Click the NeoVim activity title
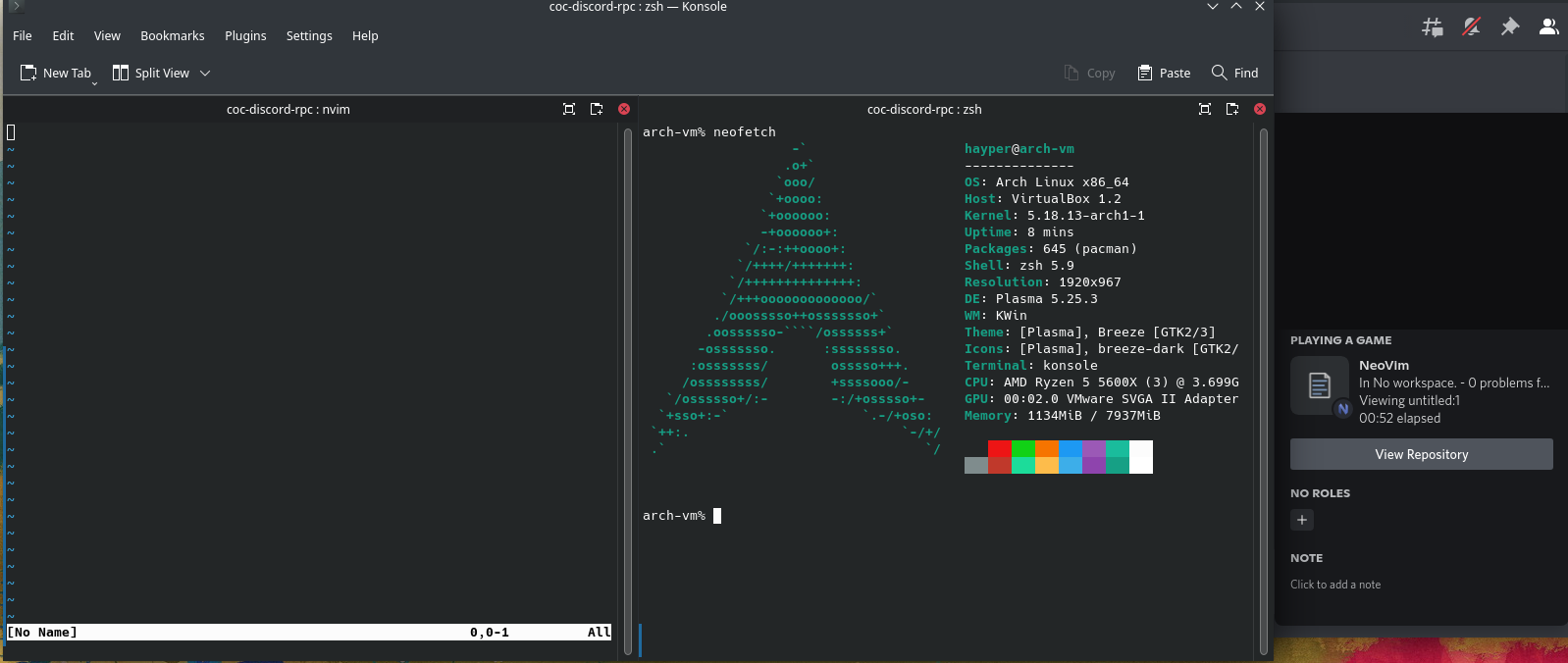1568x663 pixels. [x=1384, y=365]
